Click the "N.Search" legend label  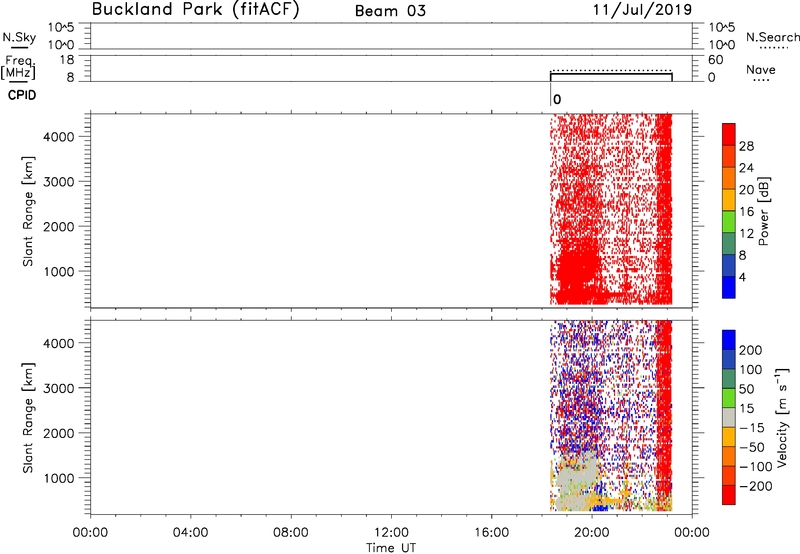pyautogui.click(x=772, y=37)
